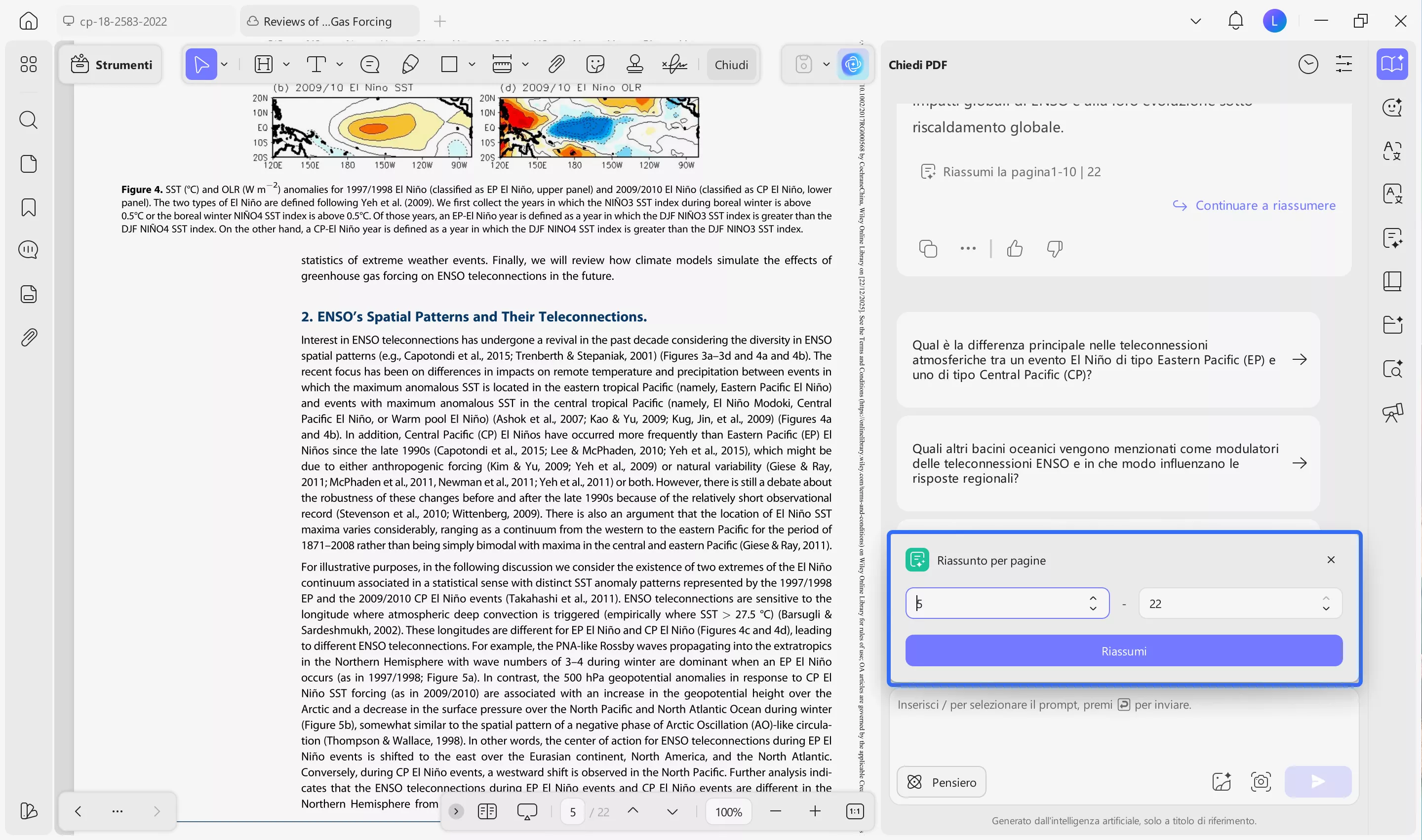This screenshot has height=840, width=1422.
Task: Click the attachment paperclip toolbar icon
Action: (x=556, y=65)
